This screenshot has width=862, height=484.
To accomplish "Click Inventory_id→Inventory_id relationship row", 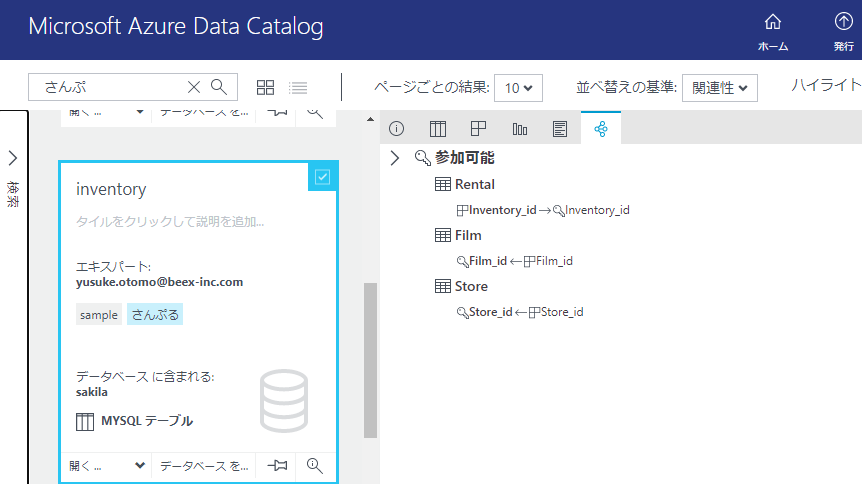I will point(543,210).
